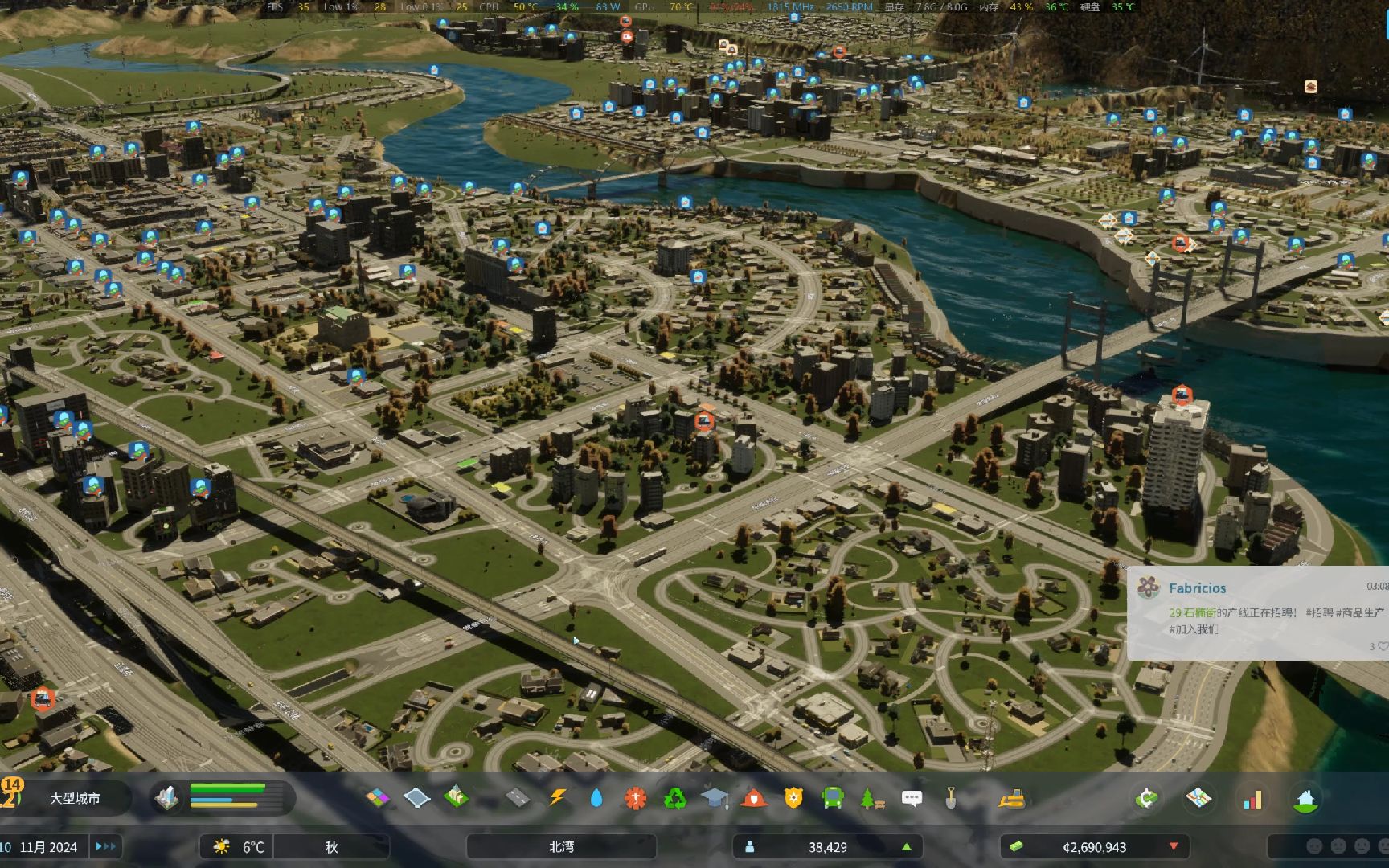Open the Fire and rescue menu
Image resolution: width=1389 pixels, height=868 pixels.
(x=753, y=798)
